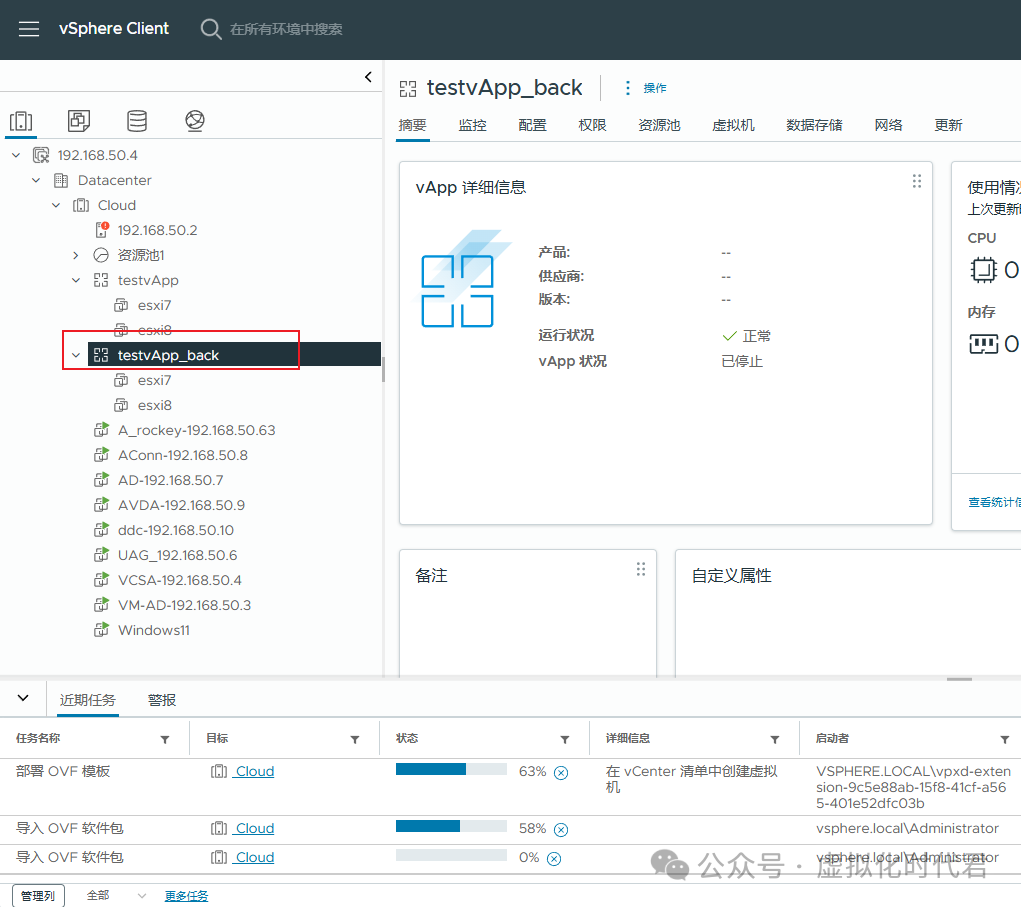The image size is (1021, 907).
Task: Filter the 状态 column
Action: (565, 740)
